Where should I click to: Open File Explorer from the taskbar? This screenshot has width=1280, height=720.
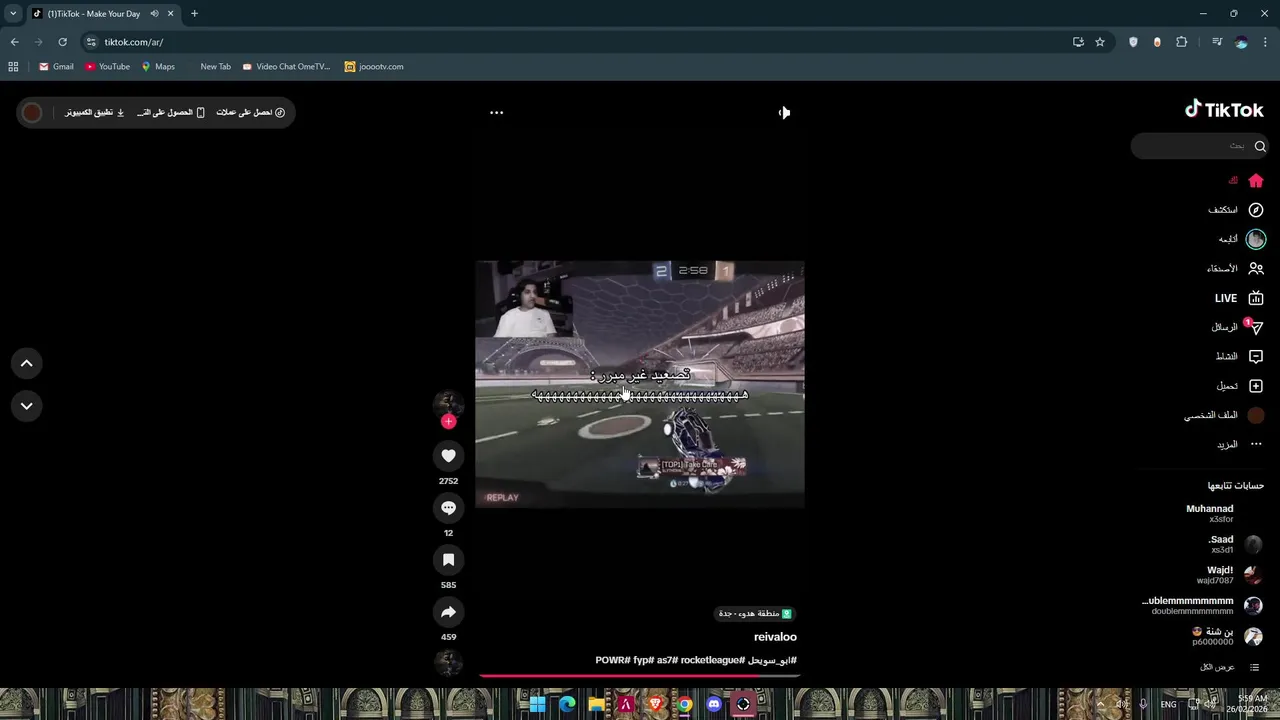click(596, 704)
